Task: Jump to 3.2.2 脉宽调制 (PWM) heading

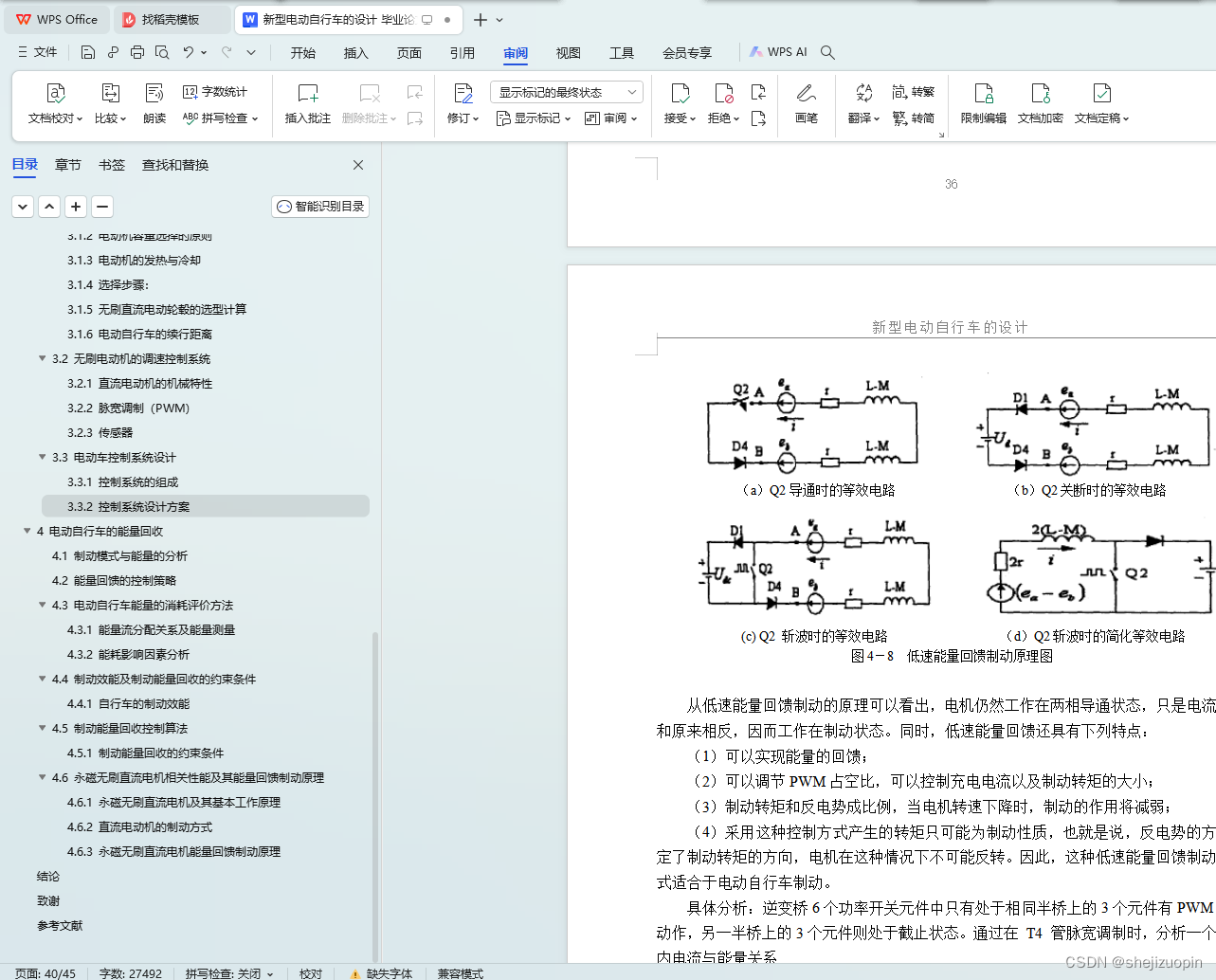Action: click(x=128, y=408)
